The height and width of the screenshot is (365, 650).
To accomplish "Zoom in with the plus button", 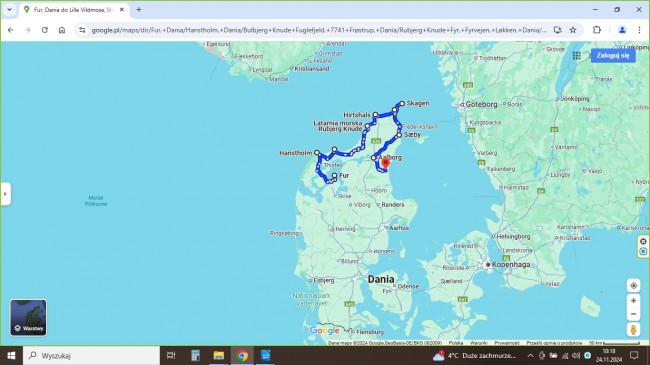I will tap(633, 300).
